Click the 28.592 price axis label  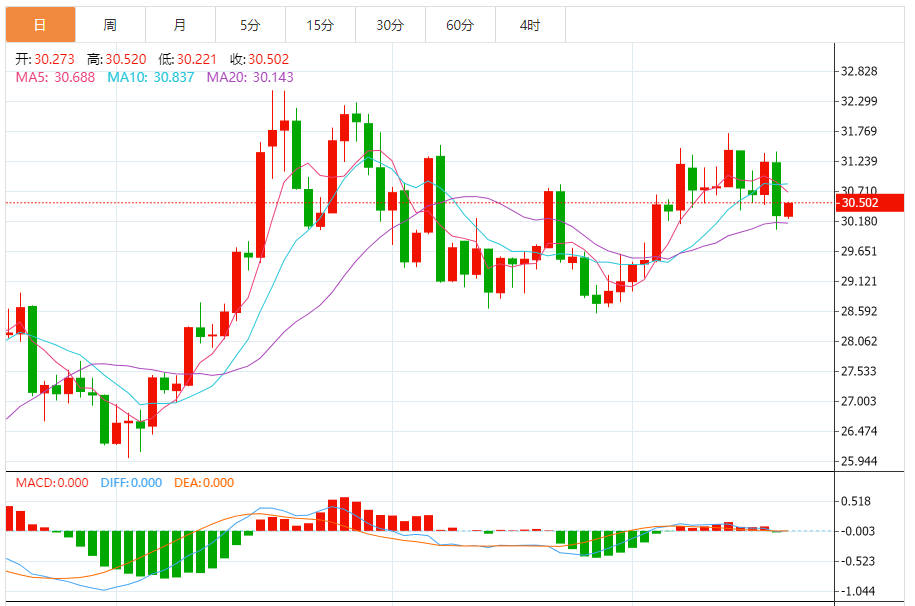858,311
